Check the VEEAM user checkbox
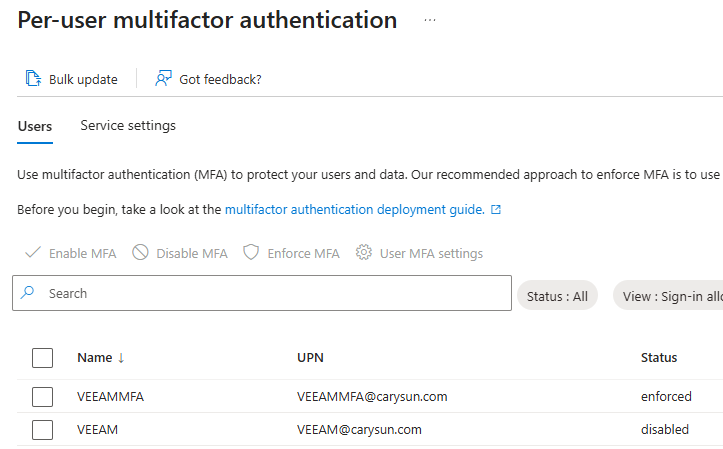This screenshot has width=723, height=449. pos(42,430)
